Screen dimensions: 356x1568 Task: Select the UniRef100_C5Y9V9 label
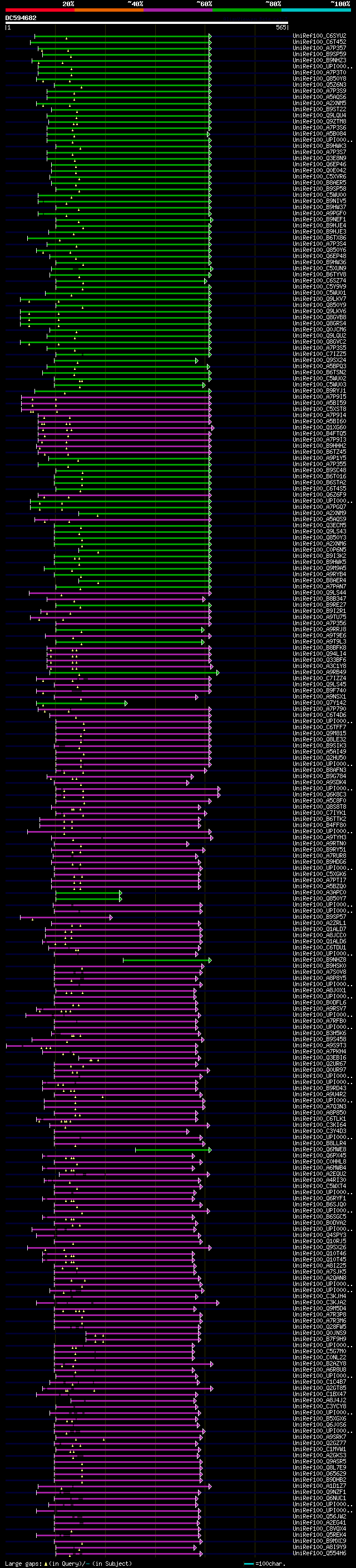pos(319,286)
